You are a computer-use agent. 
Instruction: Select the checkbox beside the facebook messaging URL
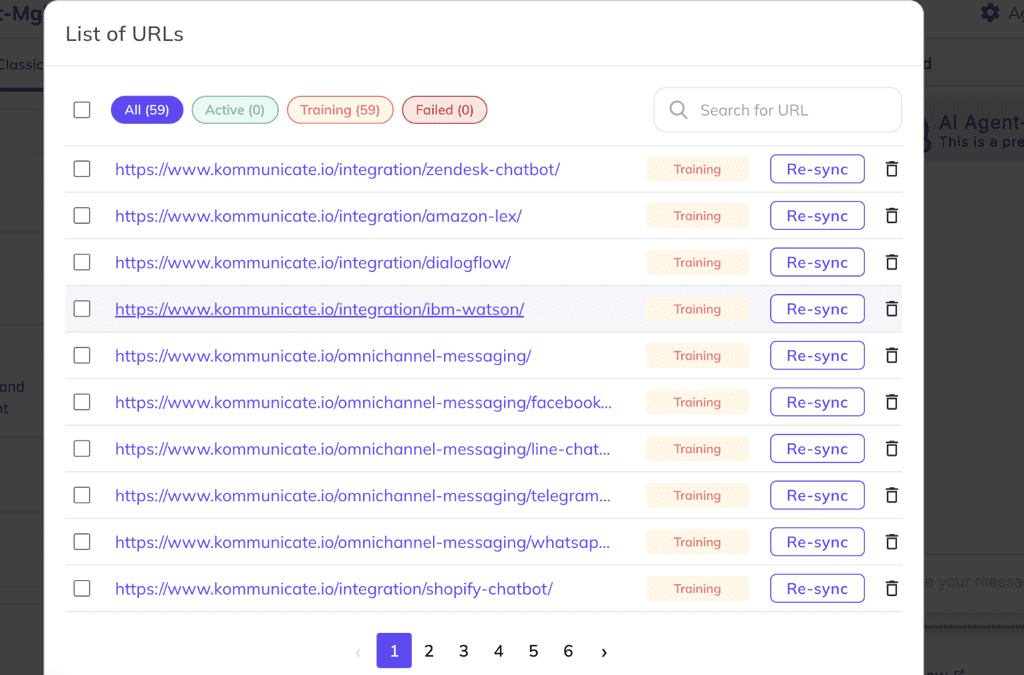(81, 402)
